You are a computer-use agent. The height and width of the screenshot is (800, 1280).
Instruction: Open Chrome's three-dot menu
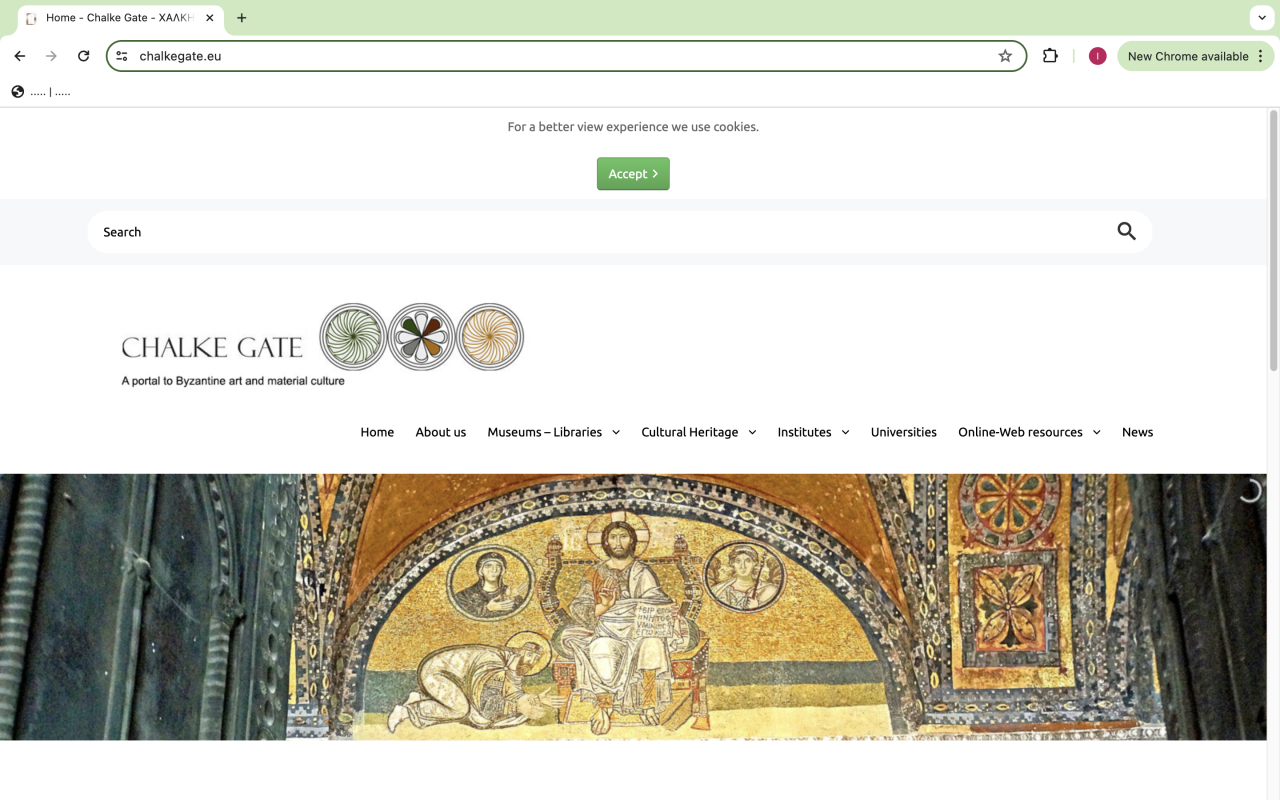[x=1261, y=56]
